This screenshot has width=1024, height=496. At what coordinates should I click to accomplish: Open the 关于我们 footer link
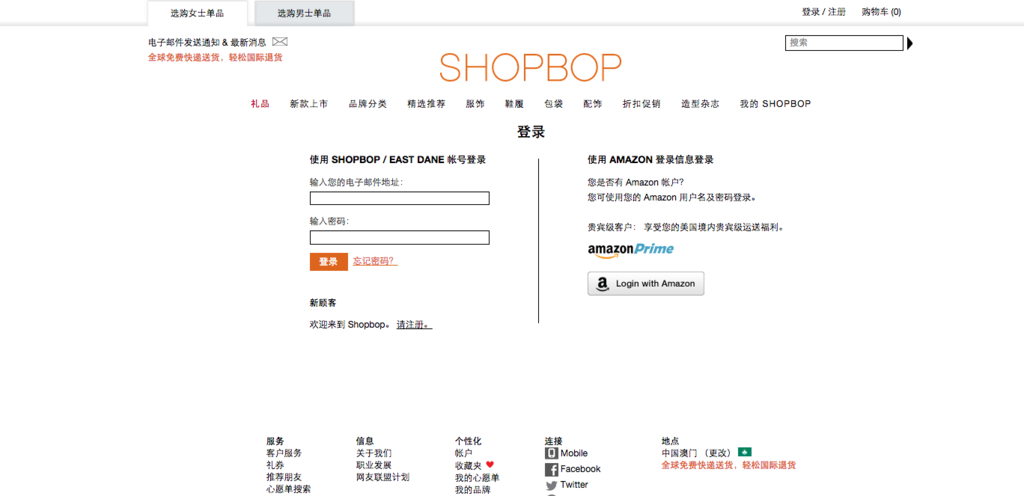point(374,453)
